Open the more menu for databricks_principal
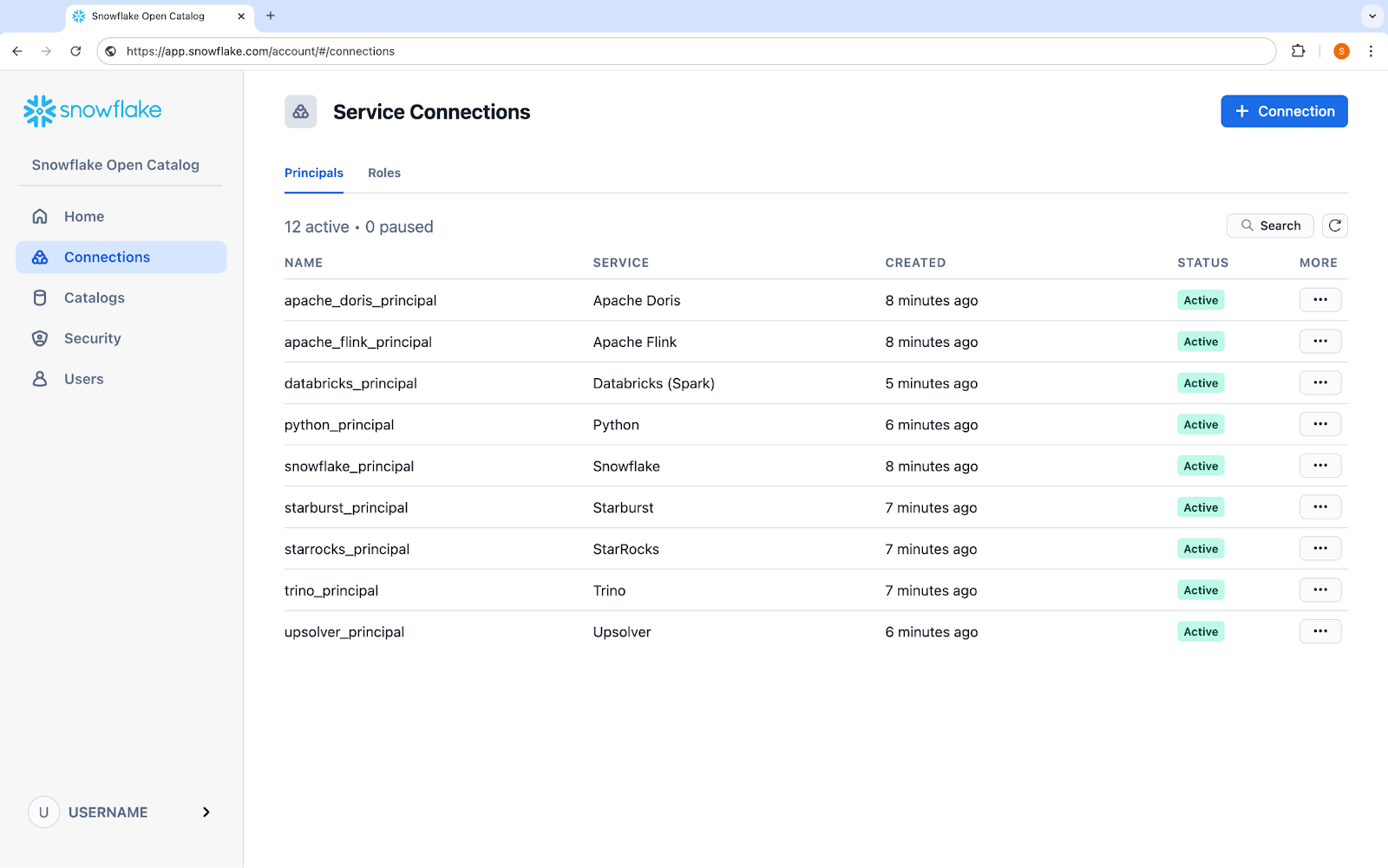1388x868 pixels. 1319,382
